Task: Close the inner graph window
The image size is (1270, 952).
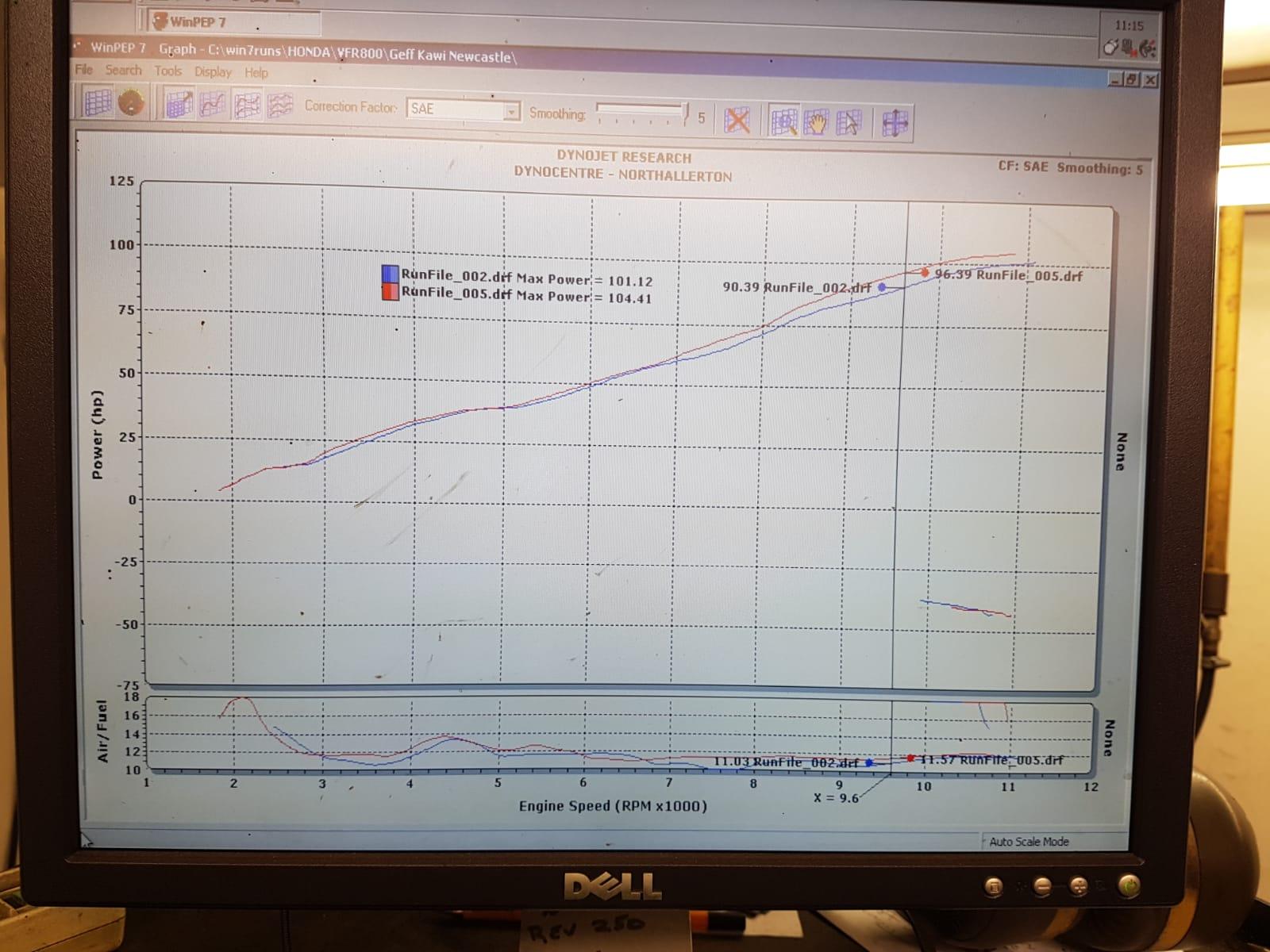Action: coord(1150,79)
